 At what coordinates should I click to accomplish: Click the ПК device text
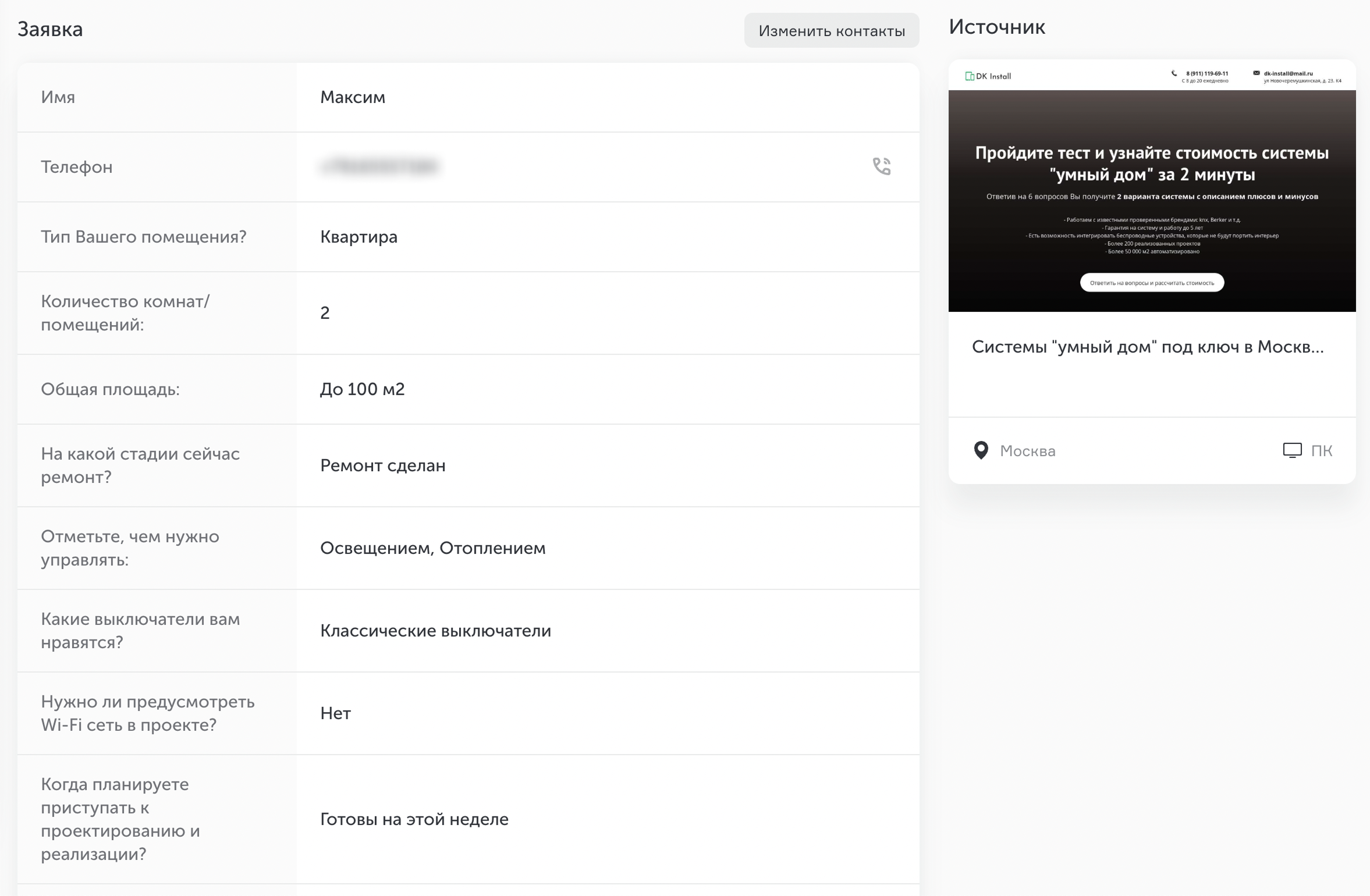click(1322, 451)
